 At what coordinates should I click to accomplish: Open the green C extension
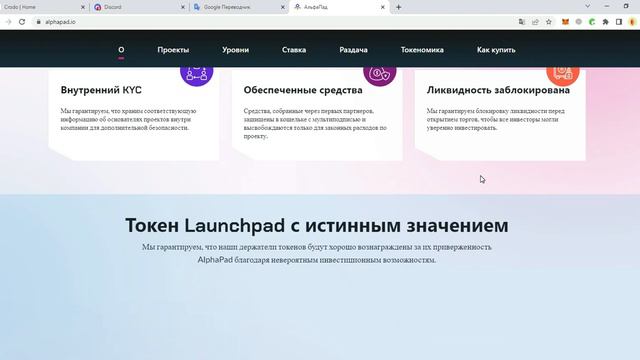coord(592,22)
